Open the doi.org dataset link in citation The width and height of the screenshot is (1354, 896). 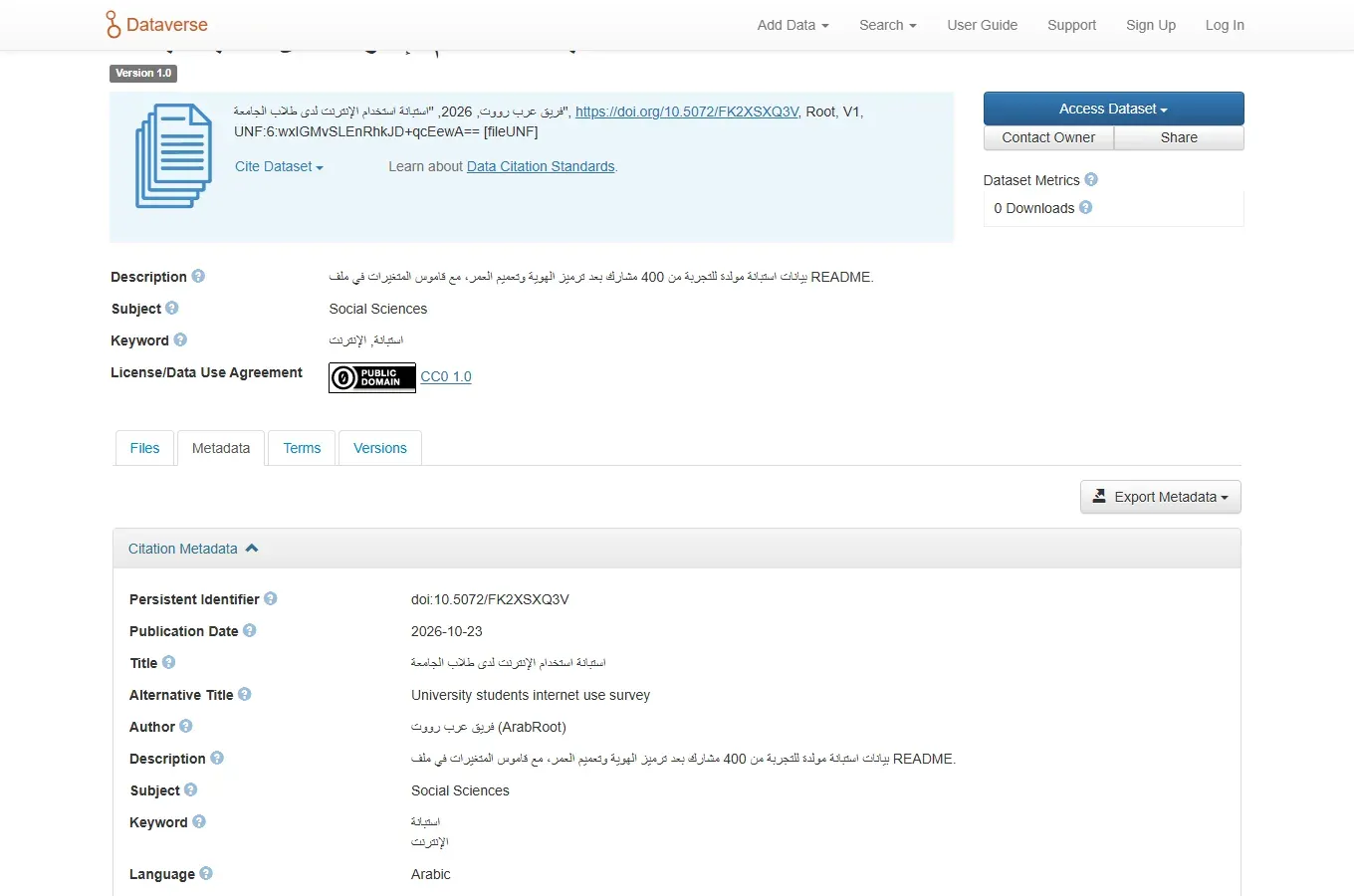[687, 112]
